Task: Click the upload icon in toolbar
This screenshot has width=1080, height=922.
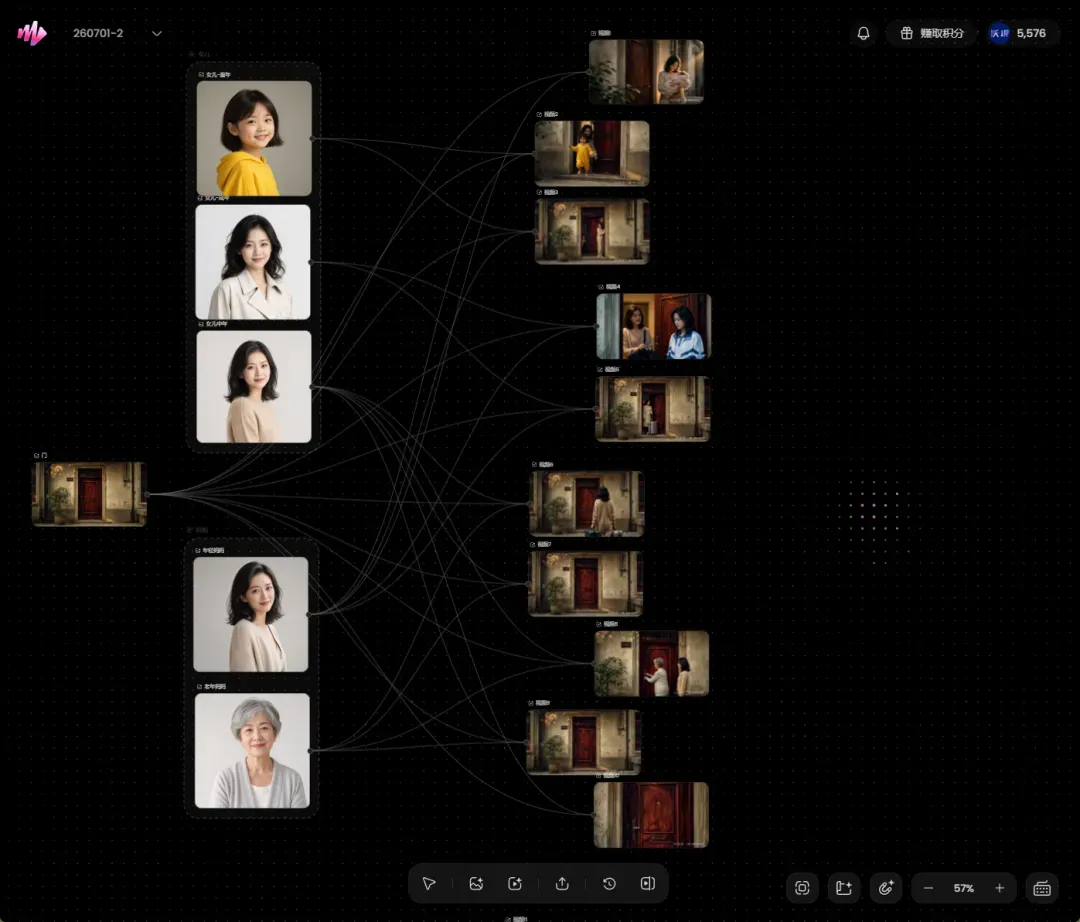Action: click(x=562, y=883)
